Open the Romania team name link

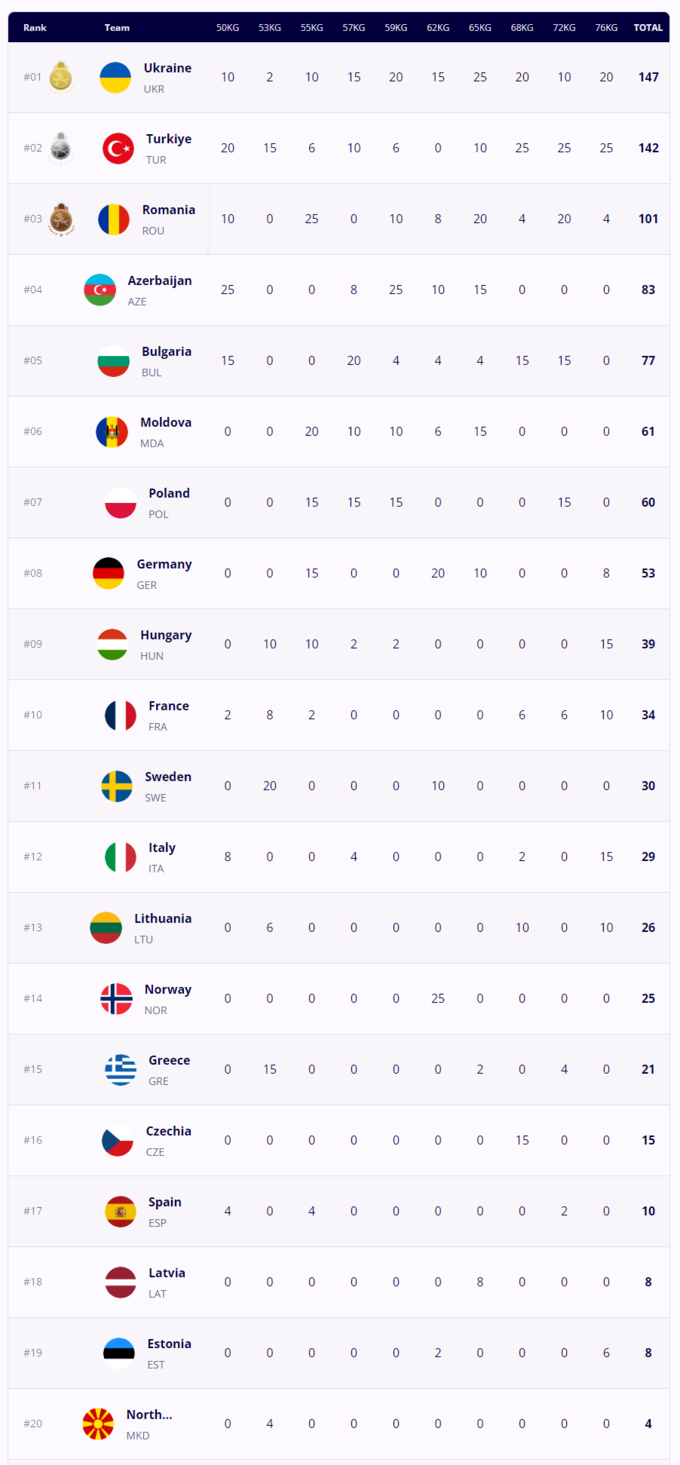[168, 210]
